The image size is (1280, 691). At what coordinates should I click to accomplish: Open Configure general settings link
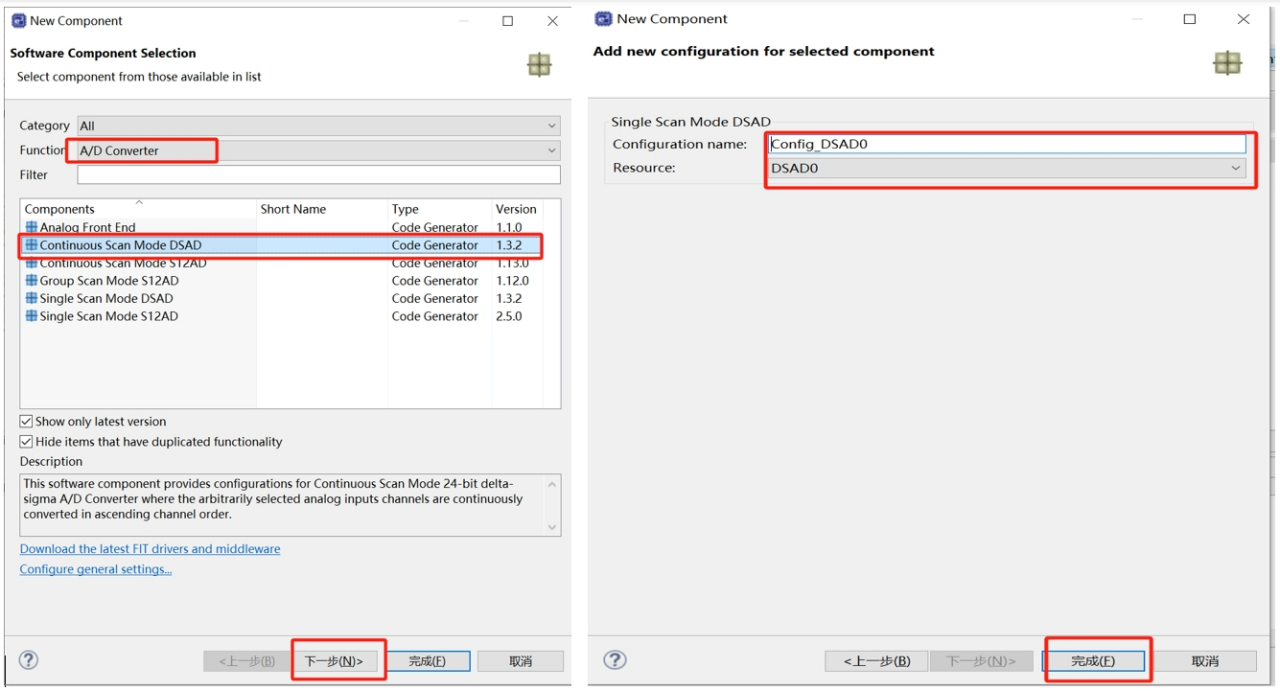tap(96, 569)
